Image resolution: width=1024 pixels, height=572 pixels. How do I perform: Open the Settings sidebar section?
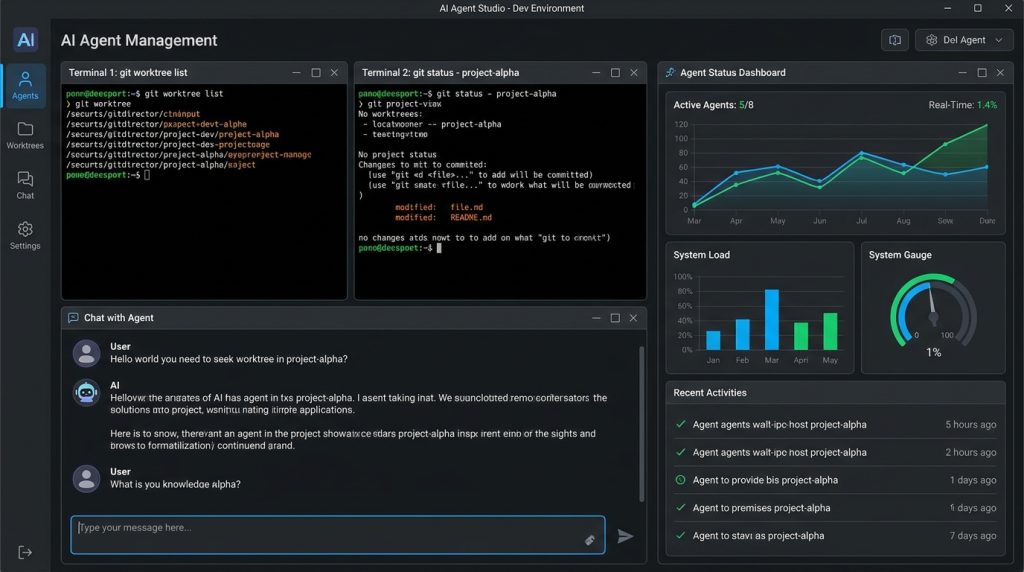click(x=25, y=236)
